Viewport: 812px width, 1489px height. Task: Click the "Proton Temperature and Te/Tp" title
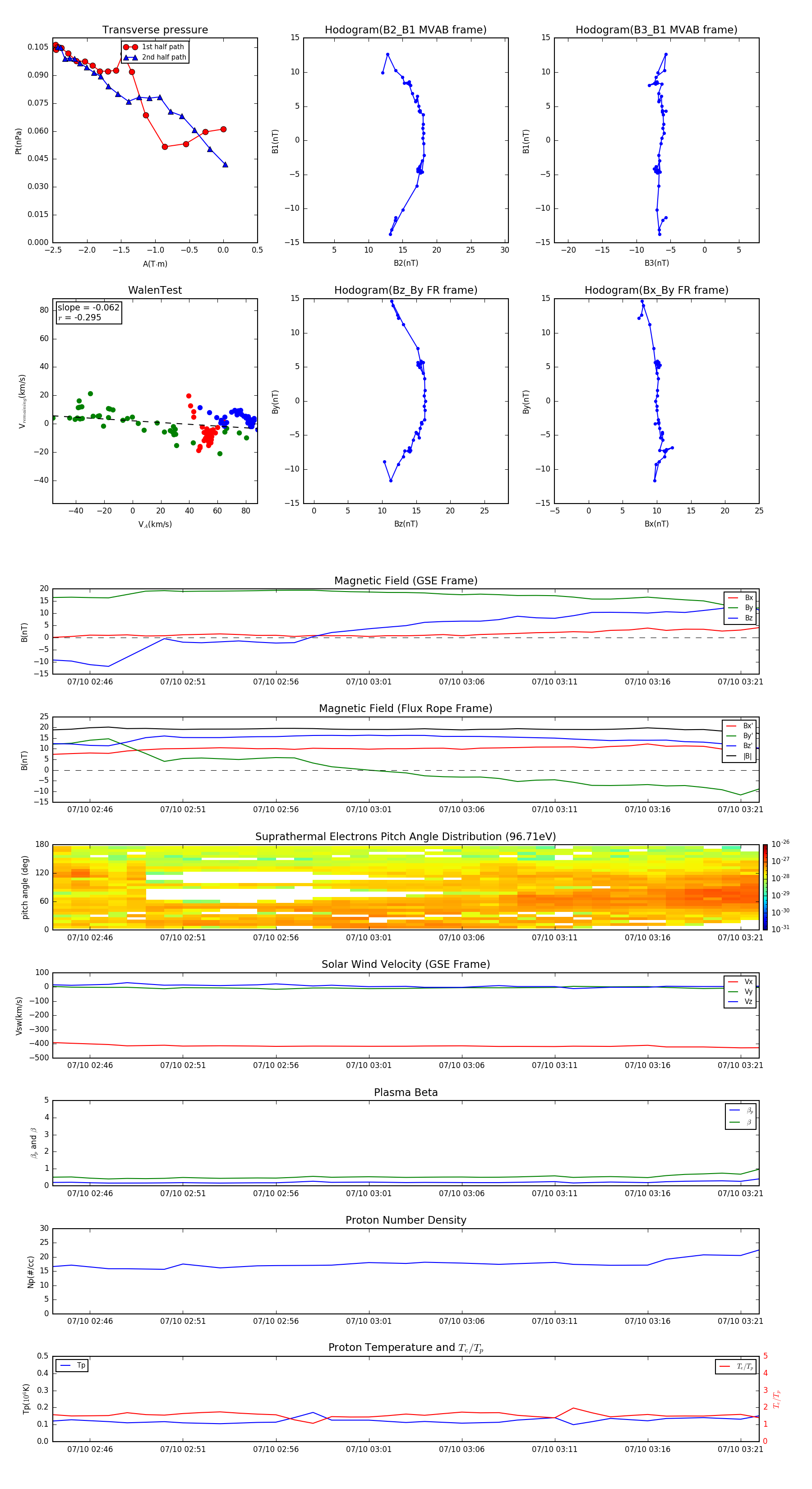pos(406,1348)
